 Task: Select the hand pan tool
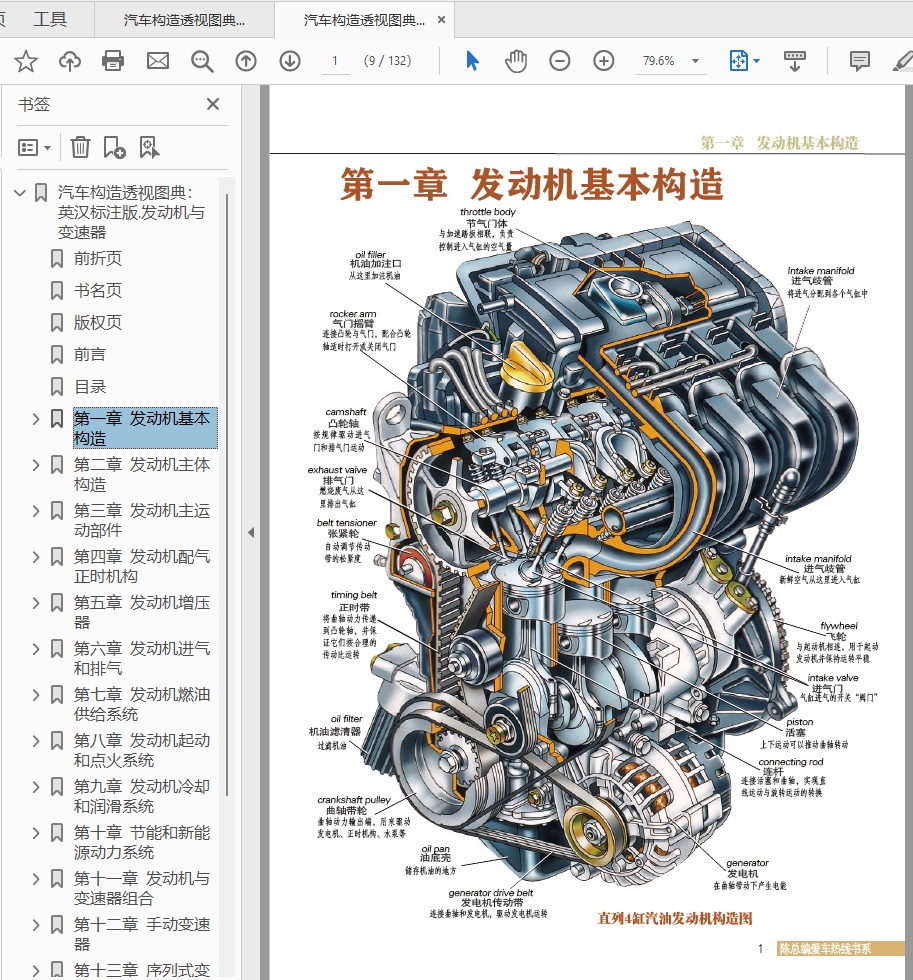(x=516, y=62)
